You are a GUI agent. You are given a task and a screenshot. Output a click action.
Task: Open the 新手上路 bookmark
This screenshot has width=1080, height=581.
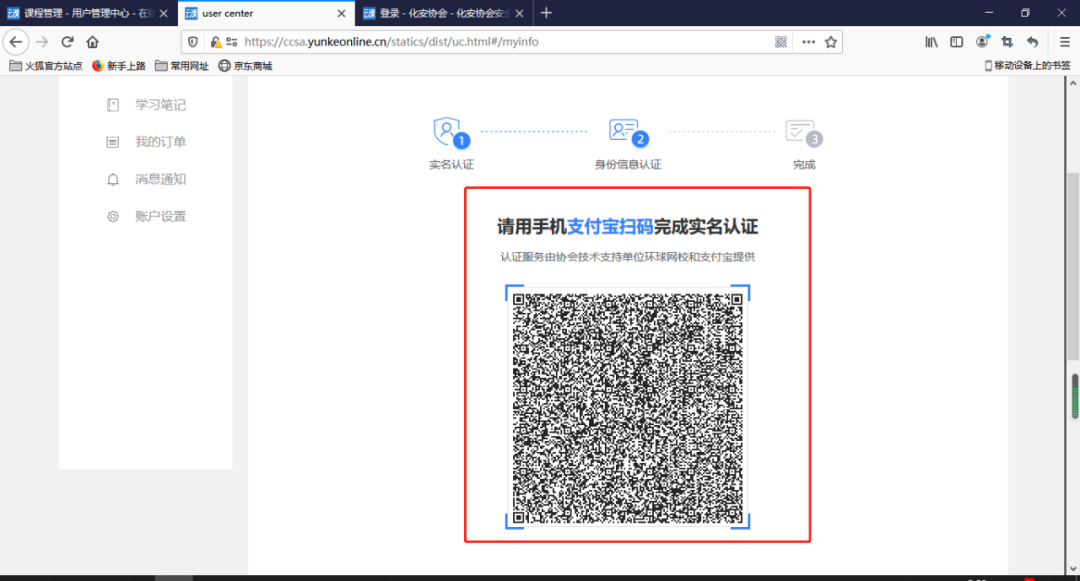118,66
